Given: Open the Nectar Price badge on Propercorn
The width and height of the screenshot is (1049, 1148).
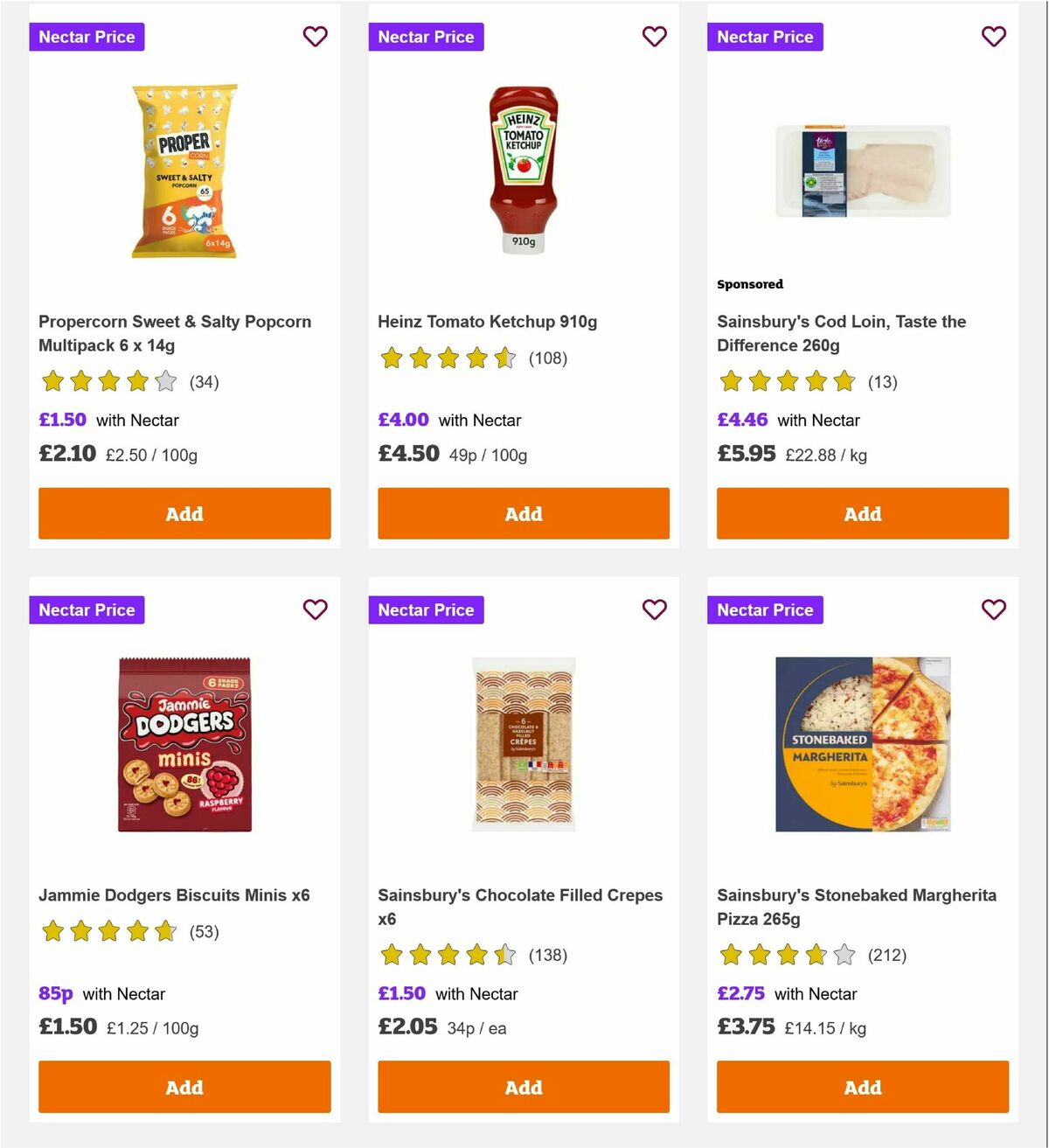Looking at the screenshot, I should point(86,37).
